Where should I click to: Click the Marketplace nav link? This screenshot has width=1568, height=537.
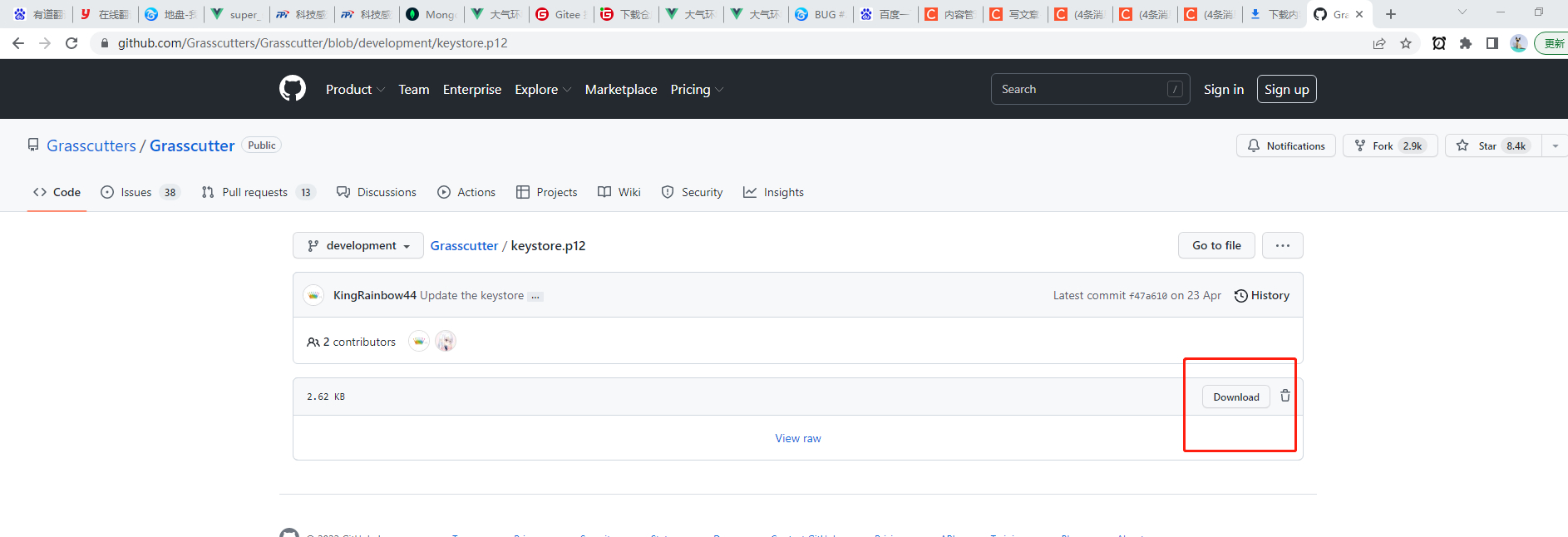(x=621, y=89)
